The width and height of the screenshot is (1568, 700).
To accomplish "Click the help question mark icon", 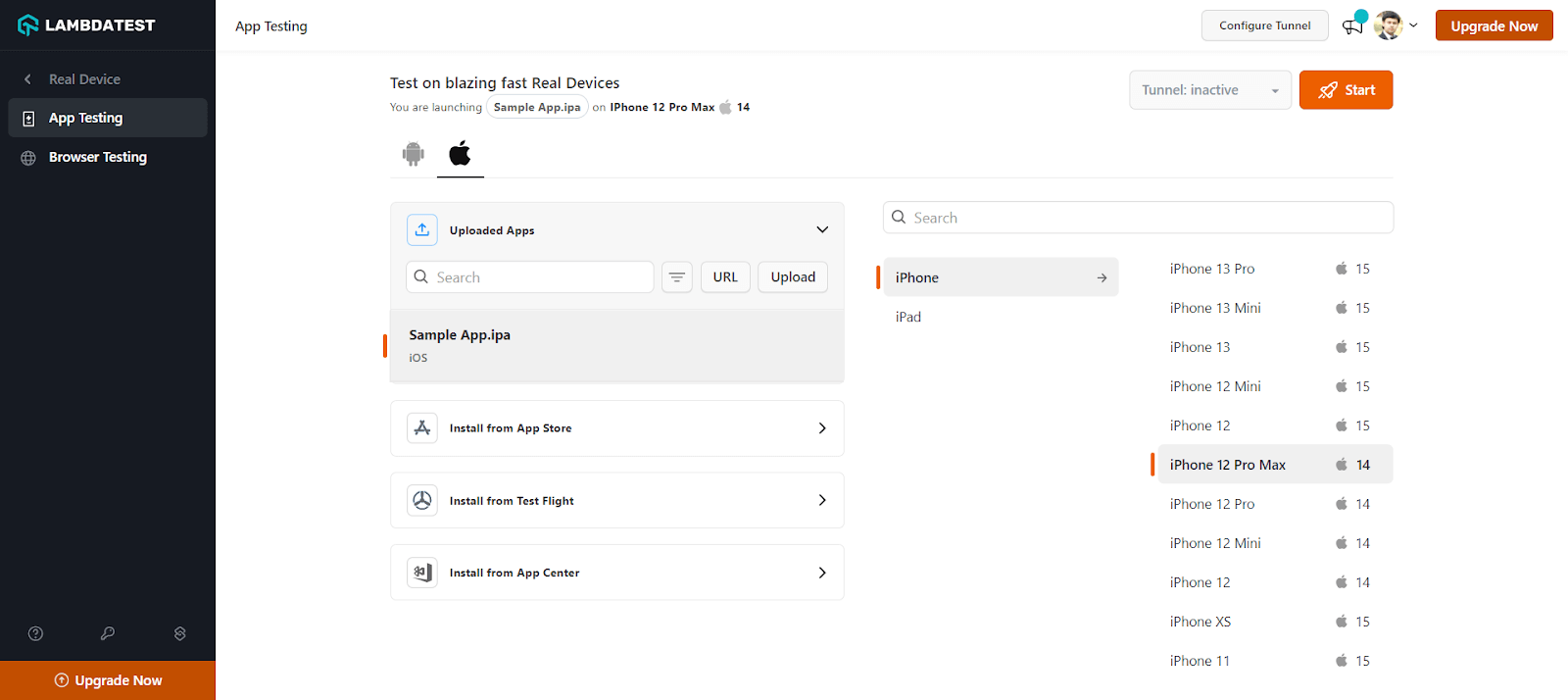I will 36,633.
